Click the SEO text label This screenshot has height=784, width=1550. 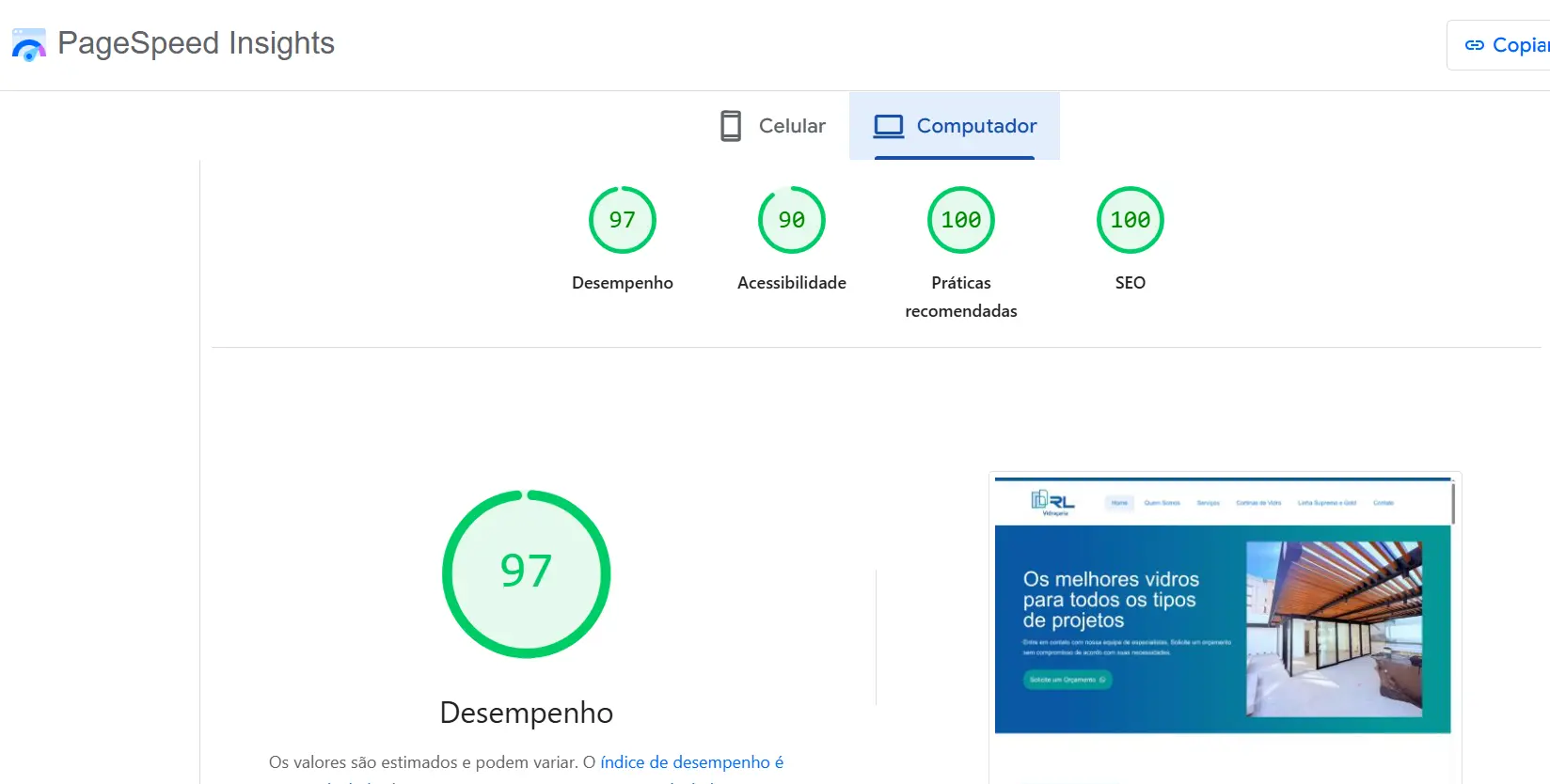tap(1130, 283)
